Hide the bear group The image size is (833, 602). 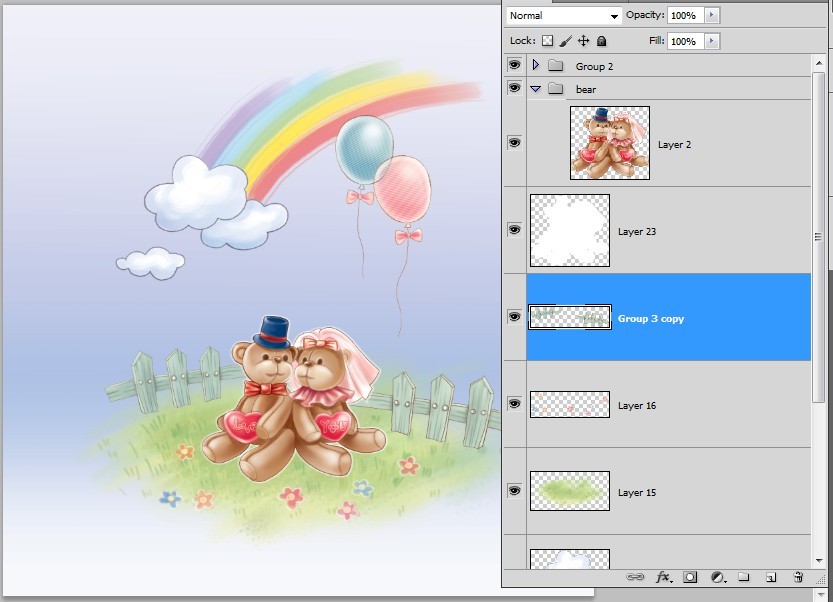point(514,88)
